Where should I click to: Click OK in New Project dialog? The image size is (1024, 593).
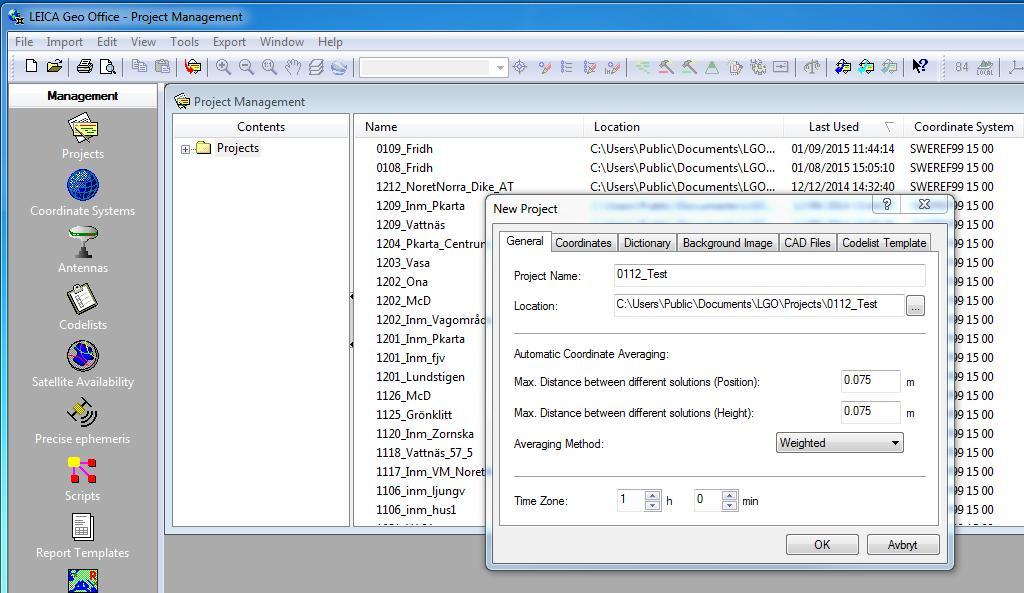pos(822,545)
